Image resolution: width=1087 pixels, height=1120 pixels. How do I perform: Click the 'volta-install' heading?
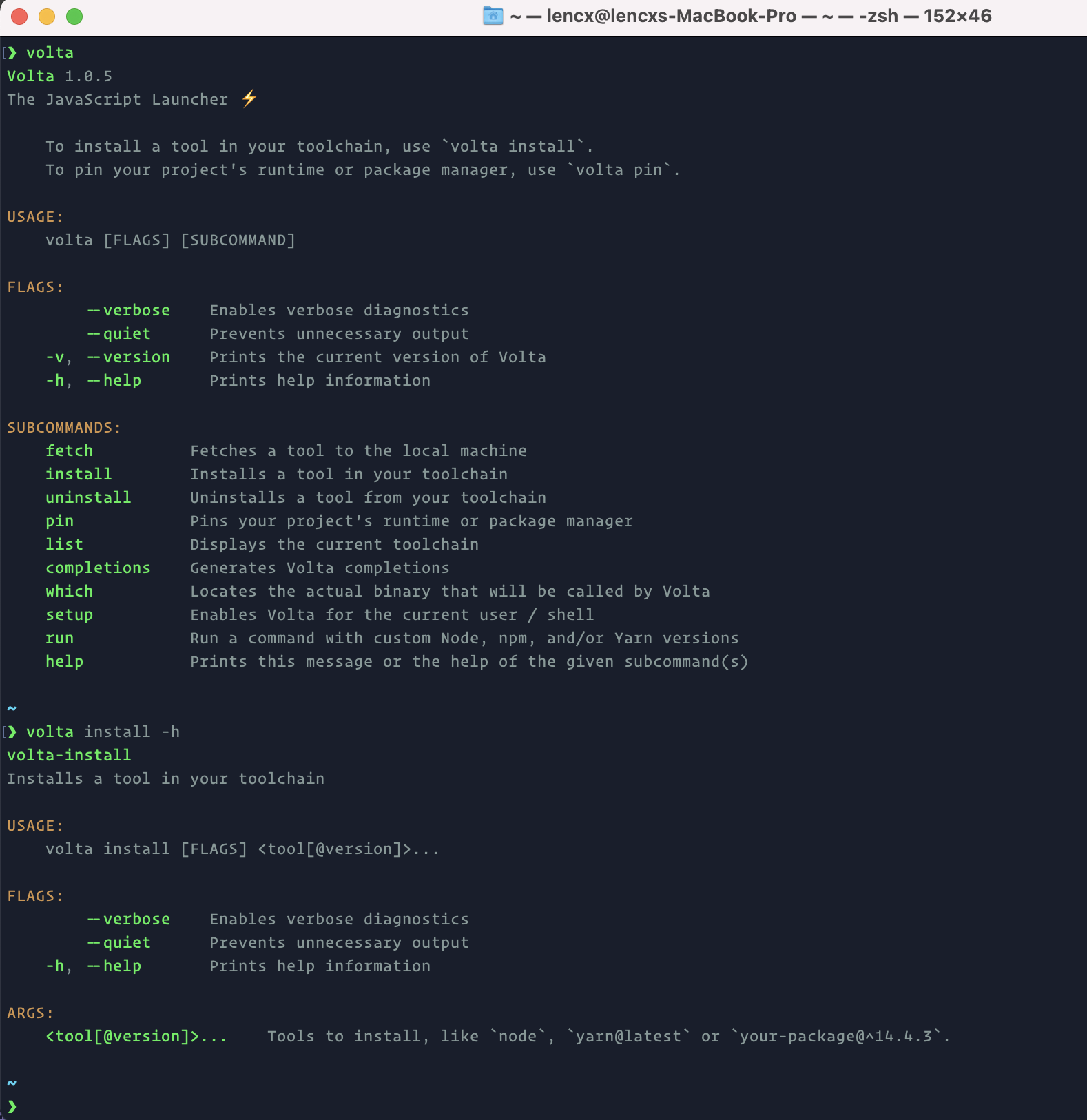[69, 755]
